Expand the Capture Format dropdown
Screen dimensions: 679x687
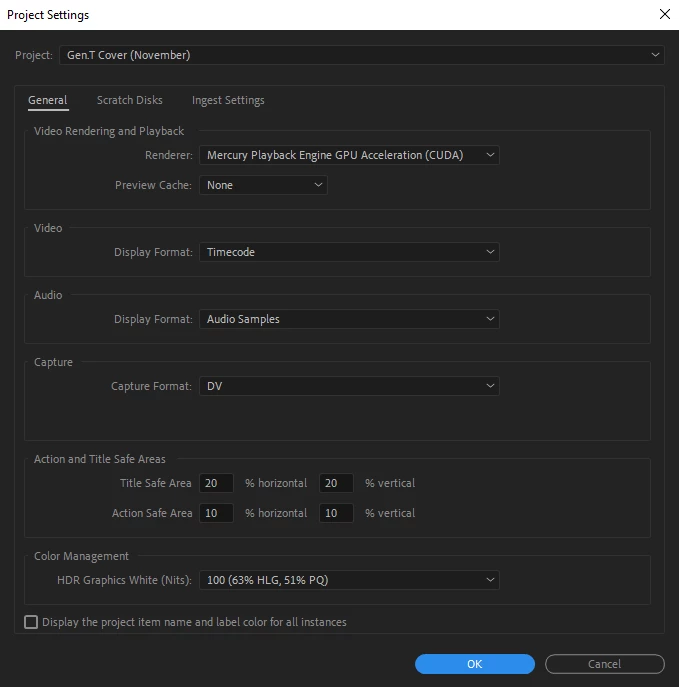349,386
